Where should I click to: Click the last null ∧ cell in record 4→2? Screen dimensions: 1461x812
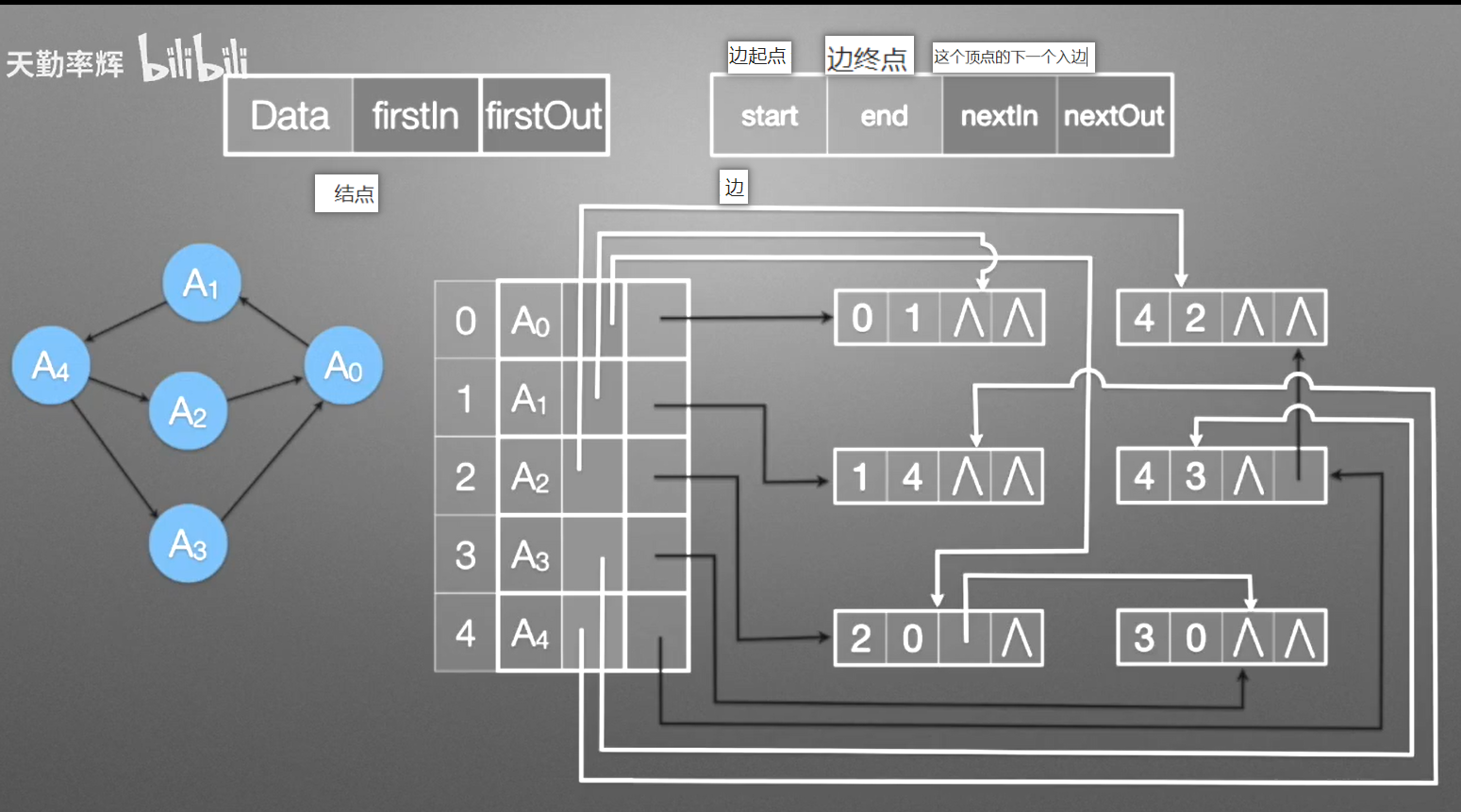pos(1301,318)
